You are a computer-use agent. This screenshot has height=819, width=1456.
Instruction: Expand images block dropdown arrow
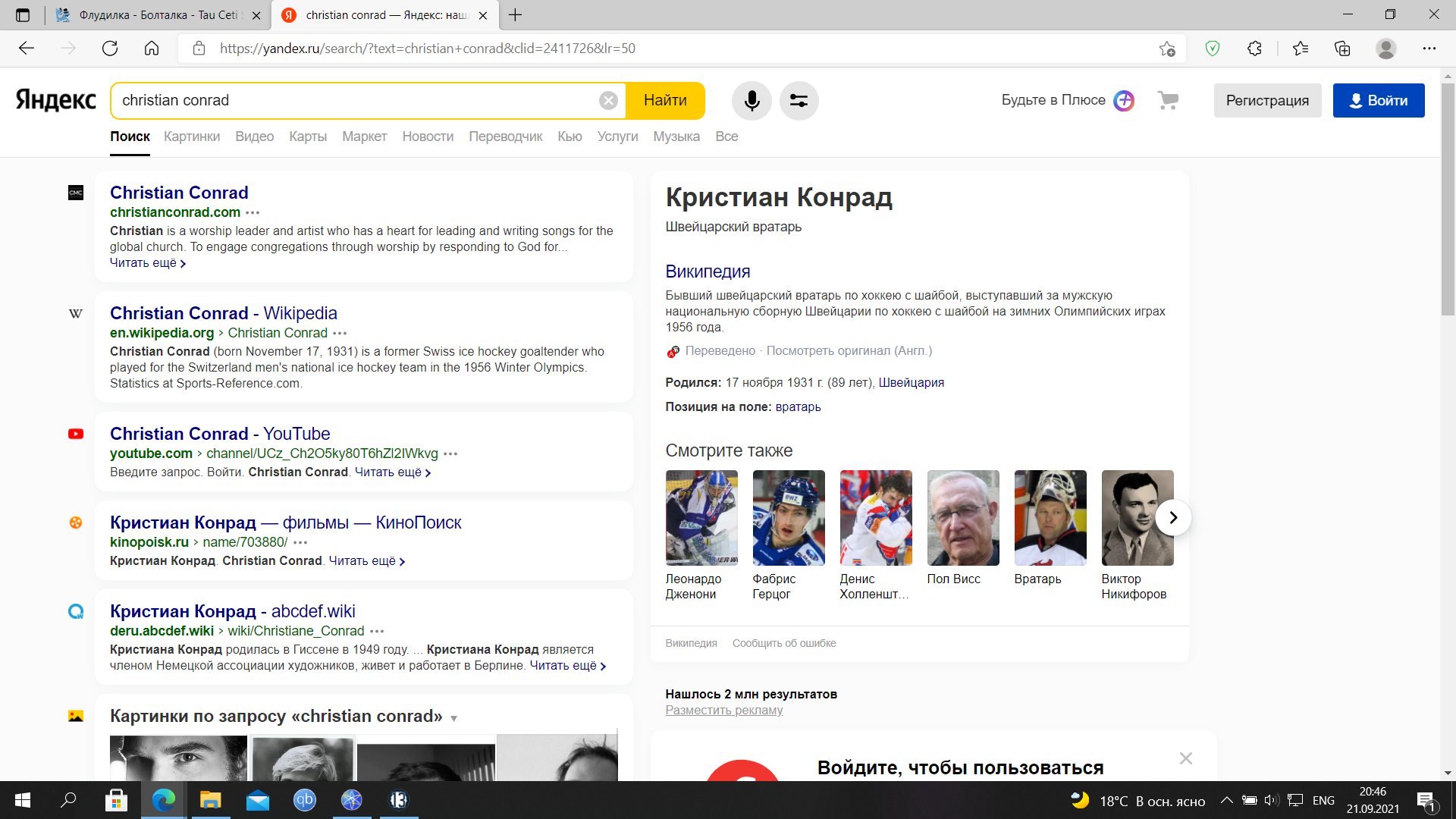coord(453,718)
